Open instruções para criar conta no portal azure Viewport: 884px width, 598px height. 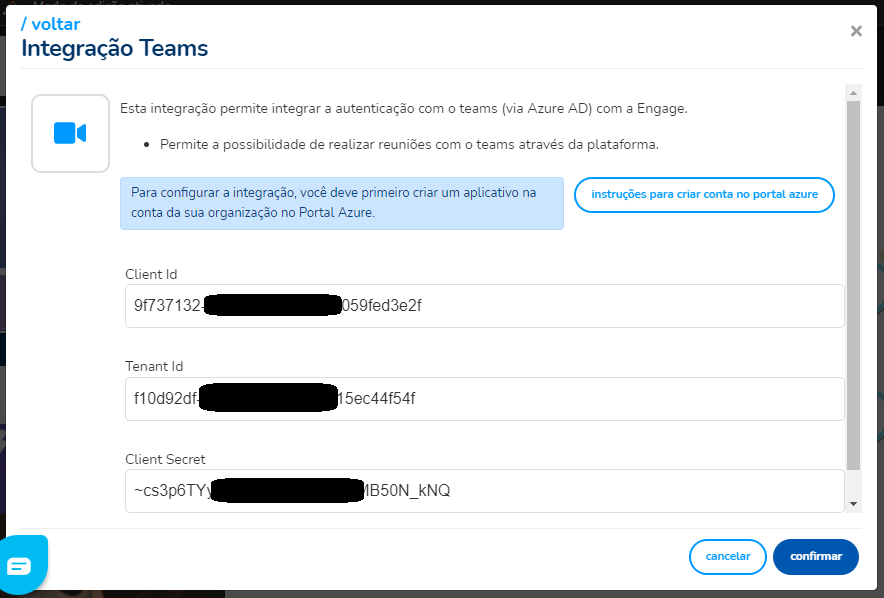(x=704, y=194)
